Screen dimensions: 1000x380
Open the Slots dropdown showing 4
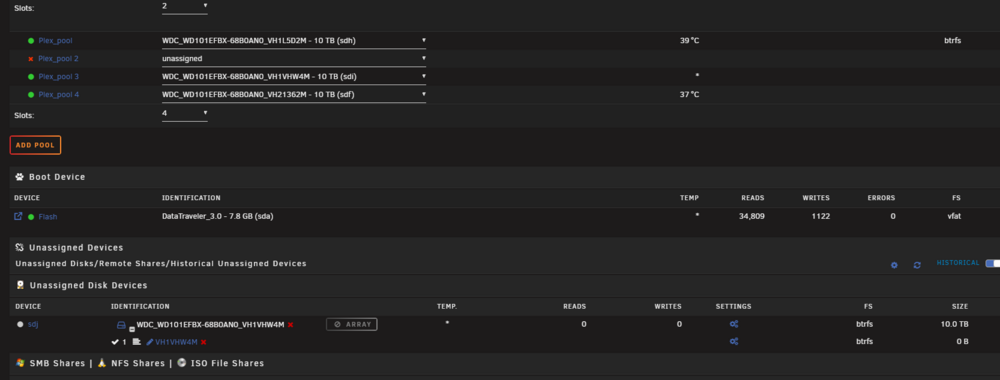[x=185, y=113]
